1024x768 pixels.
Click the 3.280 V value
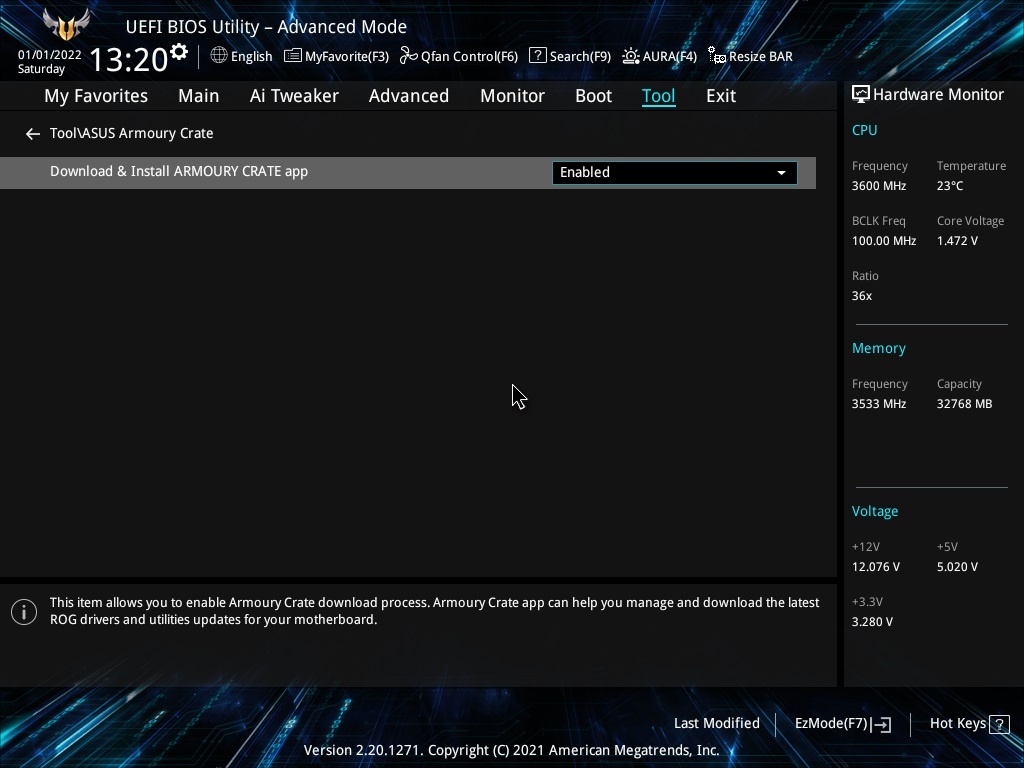tap(872, 622)
